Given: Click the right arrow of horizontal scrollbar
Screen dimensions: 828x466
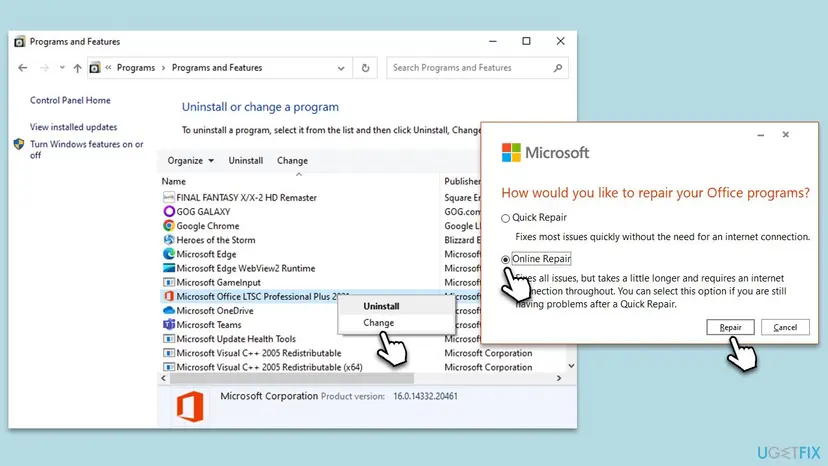Looking at the screenshot, I should pyautogui.click(x=559, y=378).
